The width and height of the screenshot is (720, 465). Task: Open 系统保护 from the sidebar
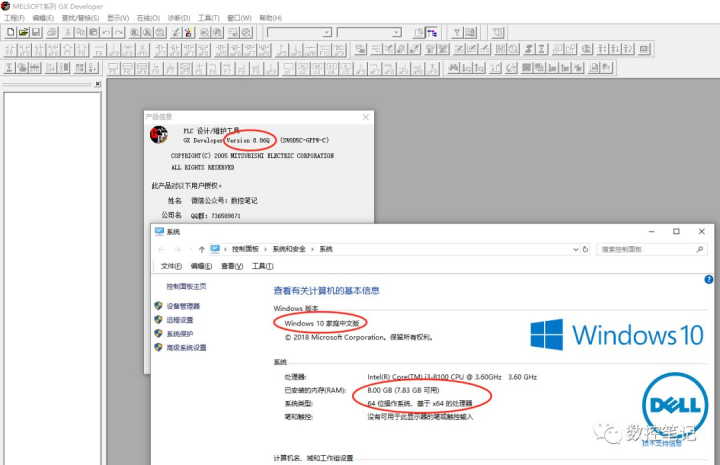180,334
